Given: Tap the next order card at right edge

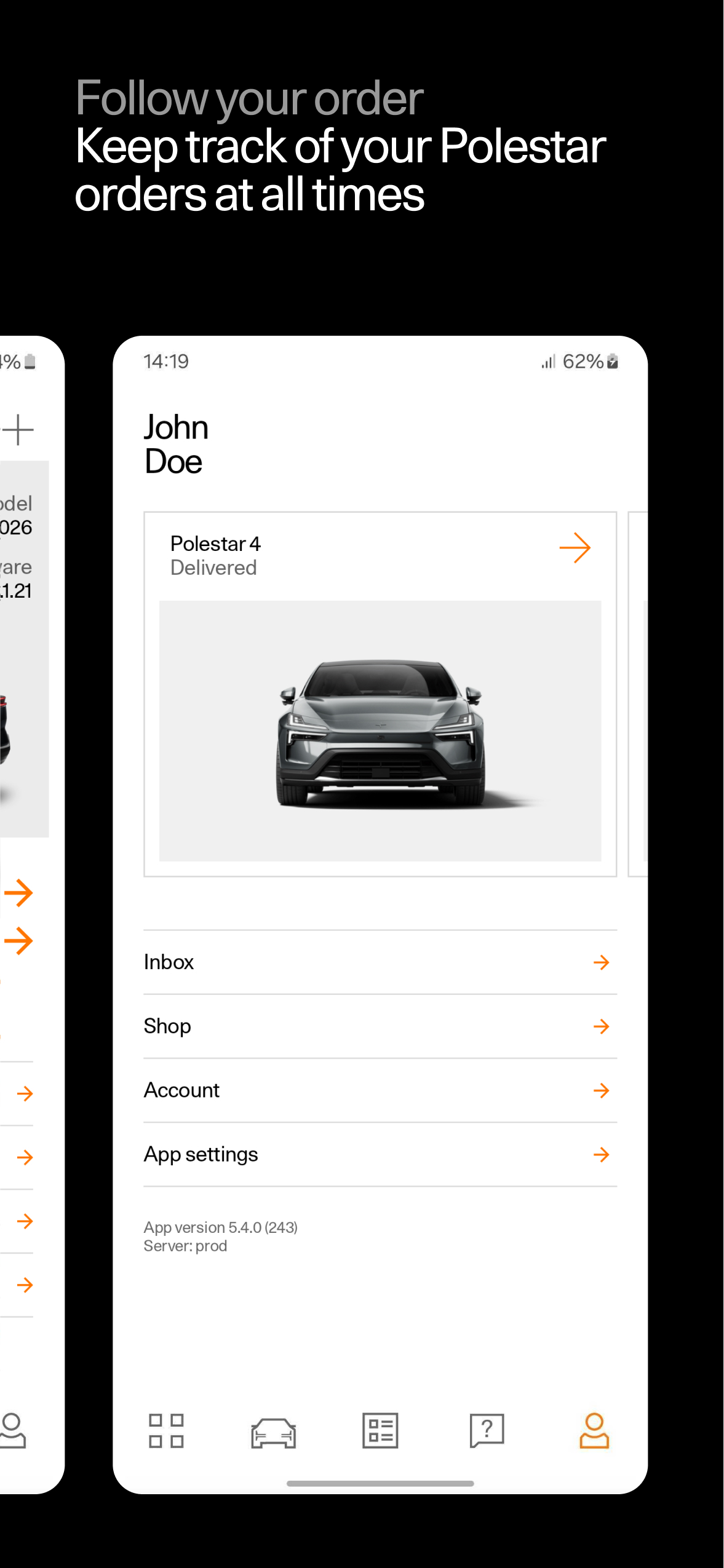Looking at the screenshot, I should pyautogui.click(x=638, y=694).
